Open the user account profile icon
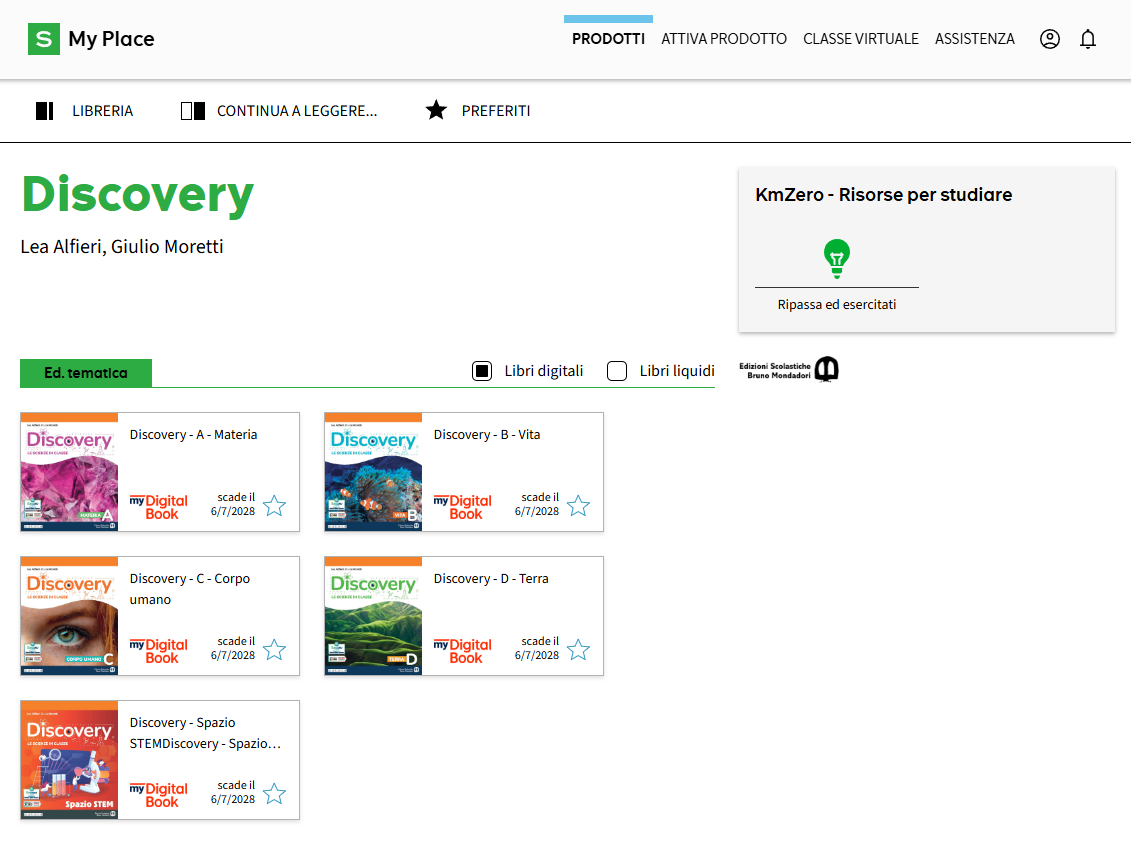The height and width of the screenshot is (858, 1131). pos(1049,39)
